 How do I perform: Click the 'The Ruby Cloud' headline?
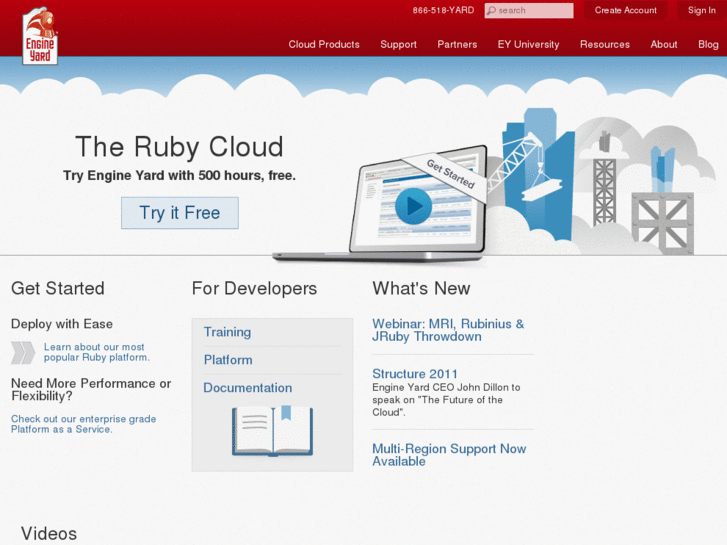coord(179,147)
